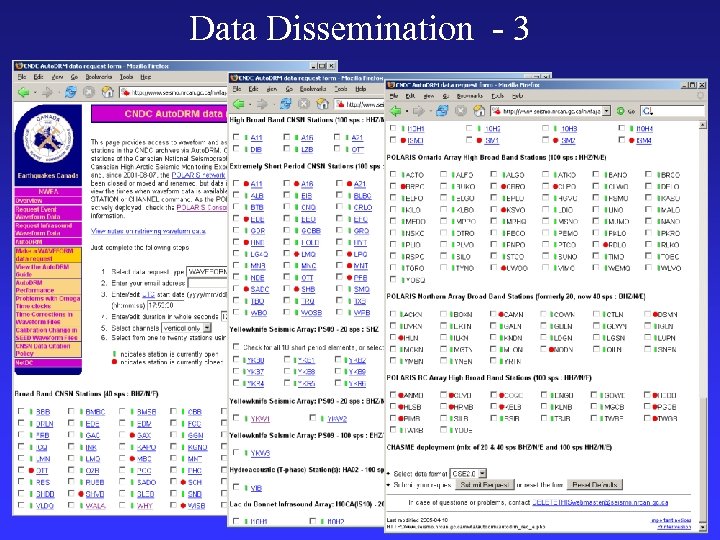This screenshot has width=720, height=540.
Task: Check the KSVO station box
Action: pos(494,209)
